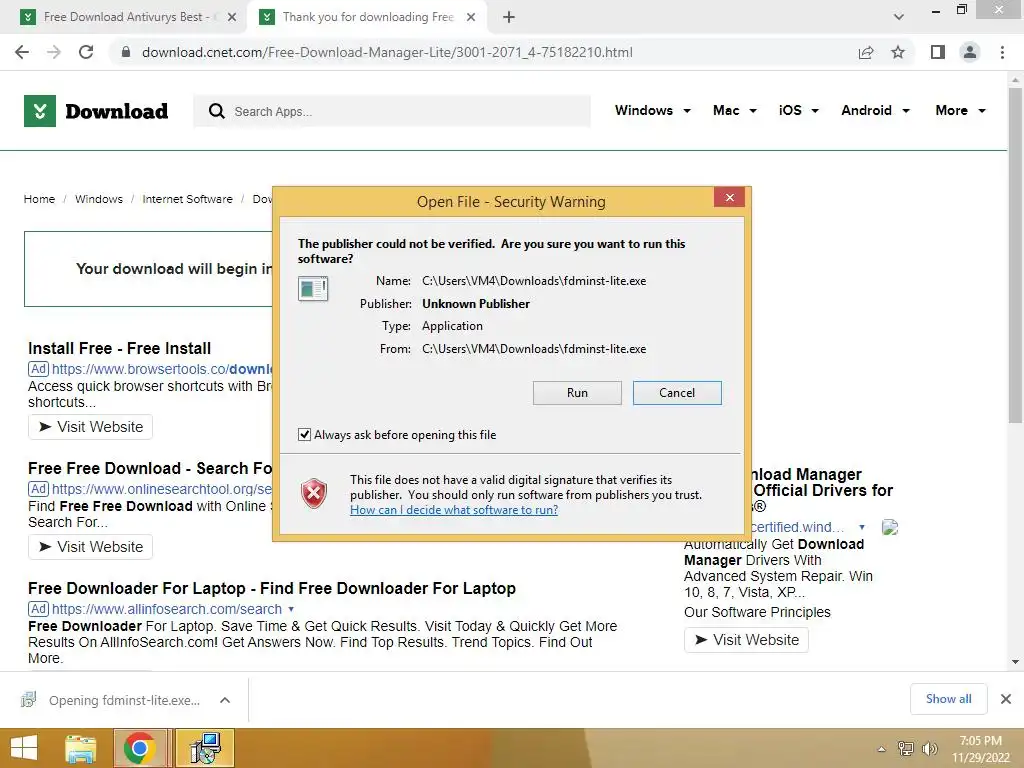Expand the certified.wind ad options arrow
The height and width of the screenshot is (768, 1024).
point(862,527)
